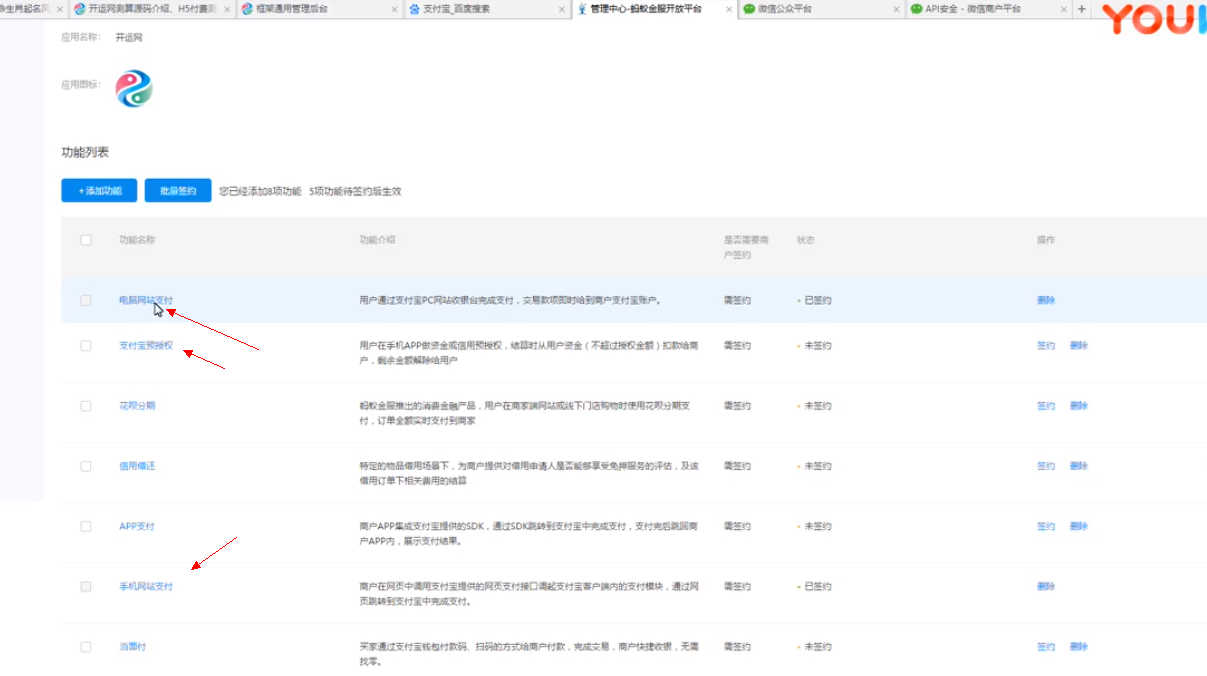Click 签约 for 当面付 row
1207x676 pixels.
click(1046, 647)
